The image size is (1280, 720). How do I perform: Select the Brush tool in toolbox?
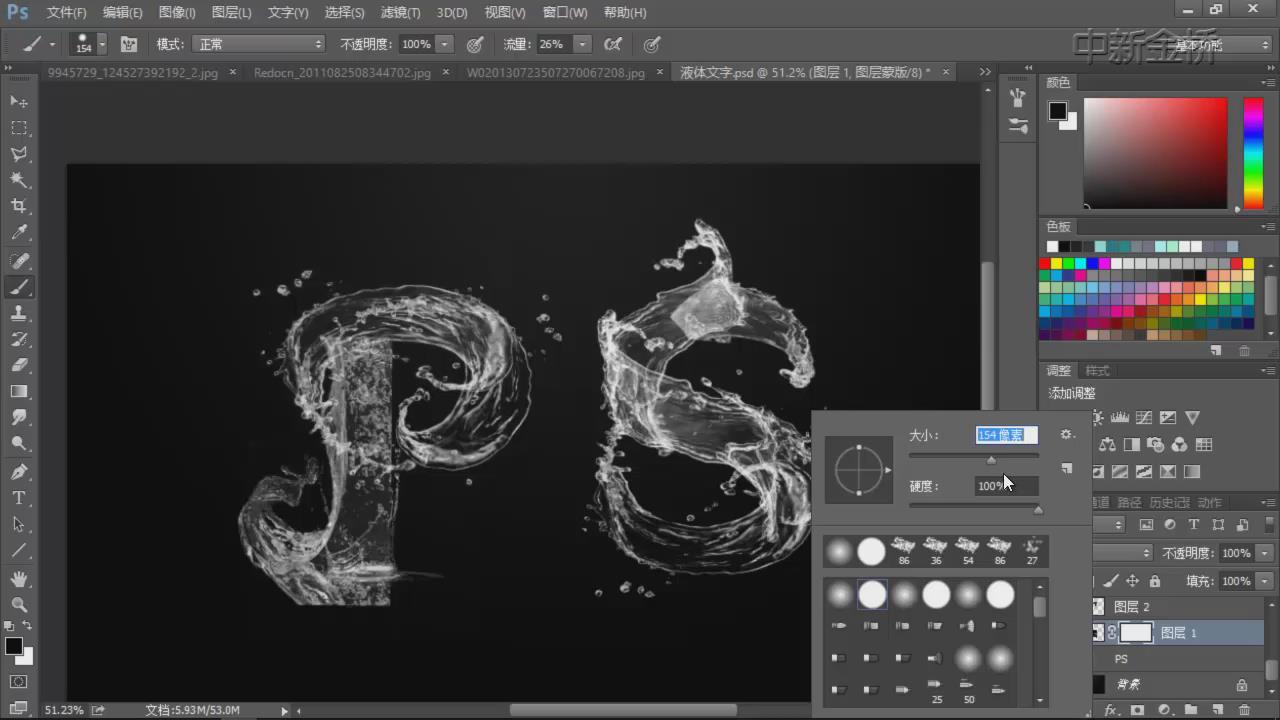(x=19, y=287)
